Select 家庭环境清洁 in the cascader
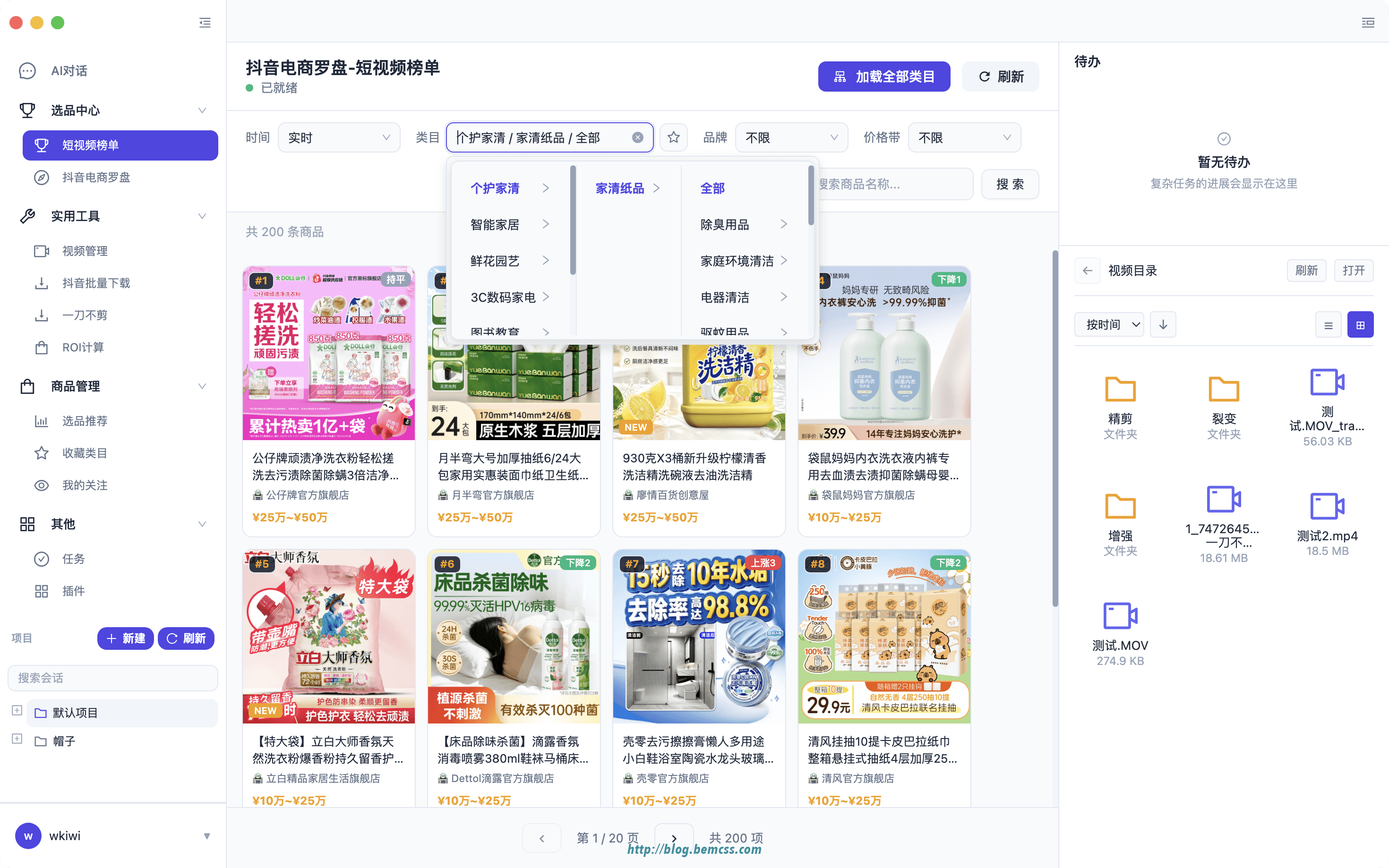 click(744, 261)
